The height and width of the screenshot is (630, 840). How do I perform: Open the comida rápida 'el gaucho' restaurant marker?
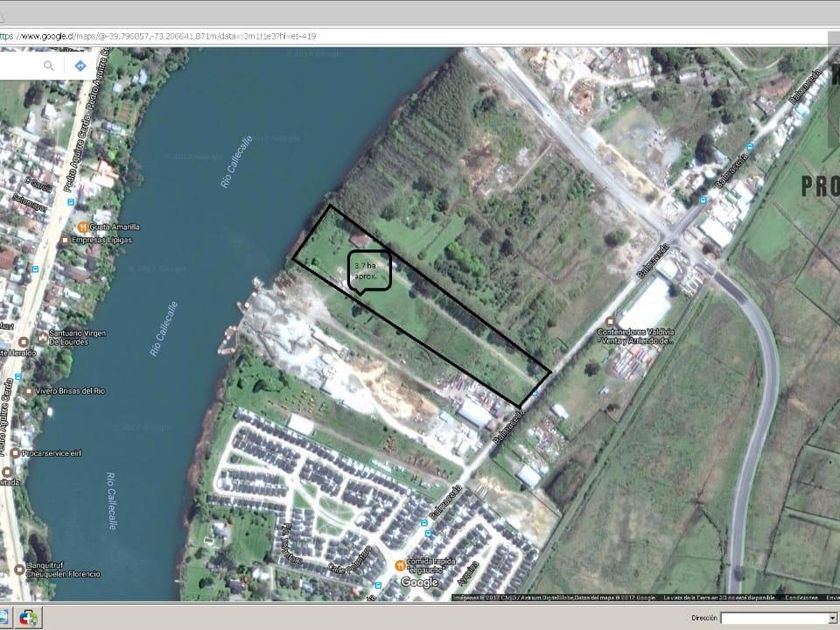(400, 565)
